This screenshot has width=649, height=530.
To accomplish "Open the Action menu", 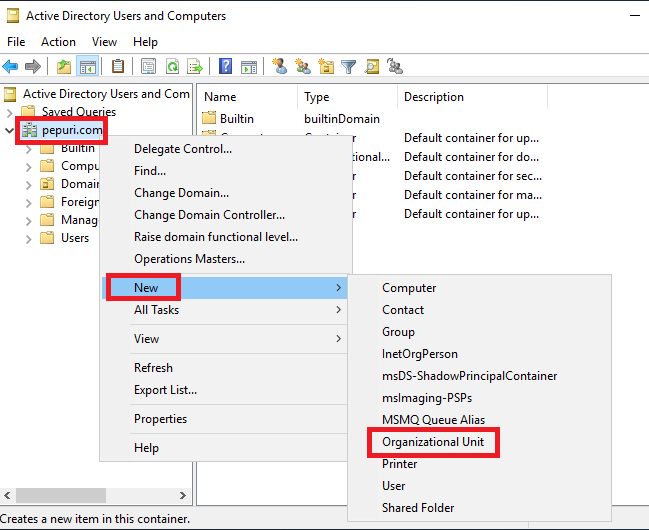I will coord(58,42).
